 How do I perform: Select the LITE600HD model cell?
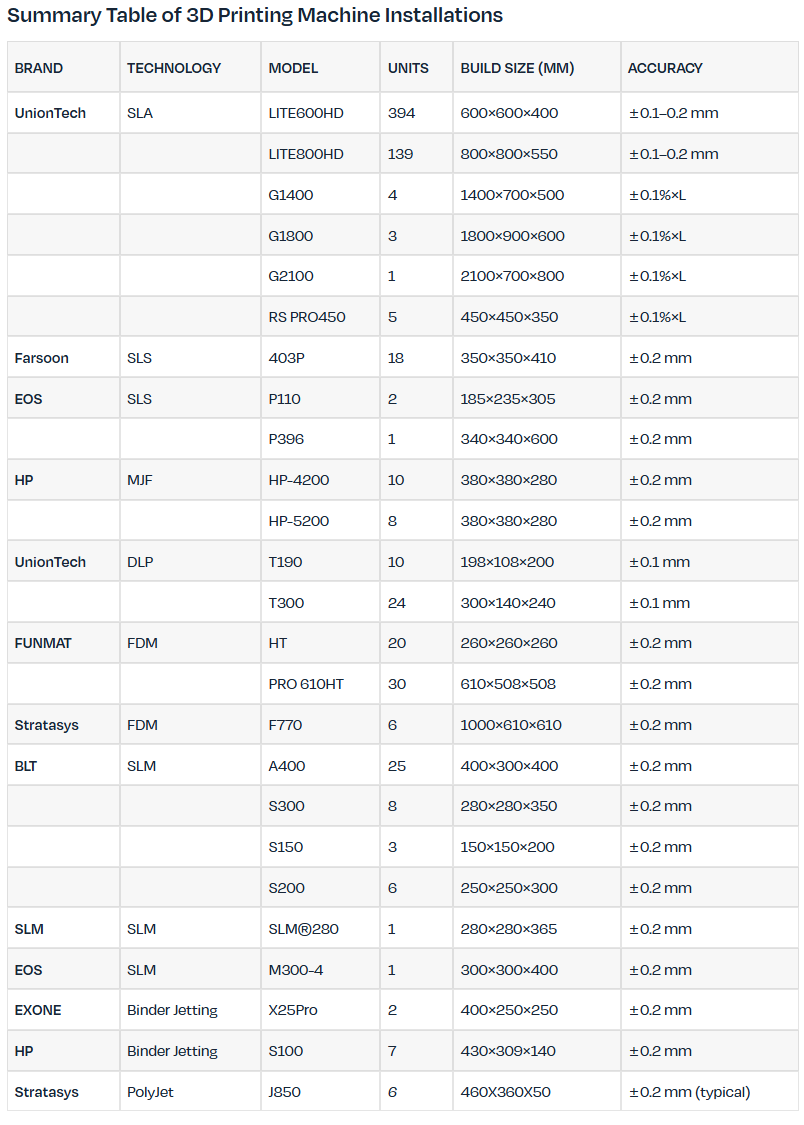tap(306, 113)
